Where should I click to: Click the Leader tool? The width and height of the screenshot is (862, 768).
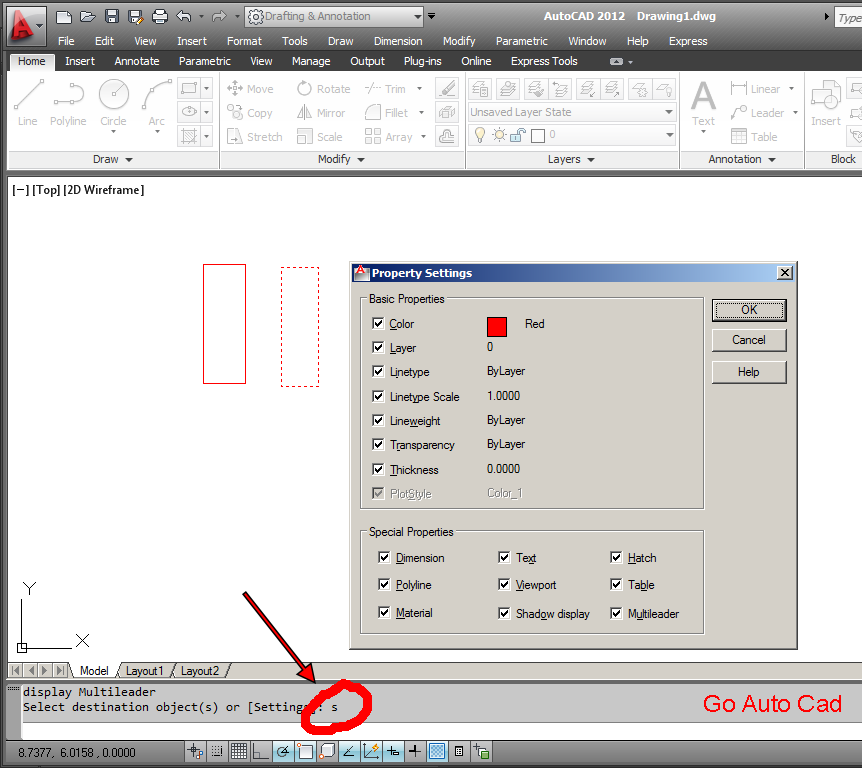757,113
